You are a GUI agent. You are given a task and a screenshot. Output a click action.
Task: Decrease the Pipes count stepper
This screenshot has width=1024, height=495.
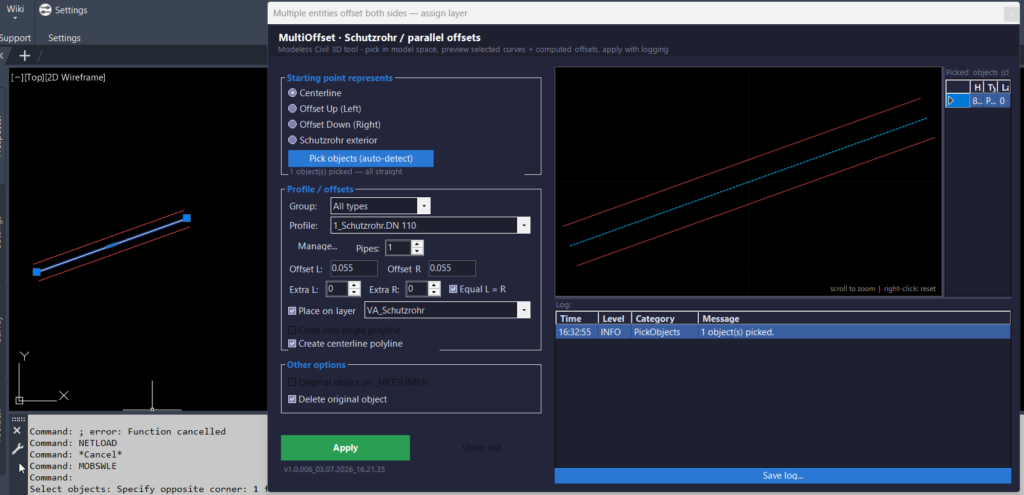(x=417, y=251)
